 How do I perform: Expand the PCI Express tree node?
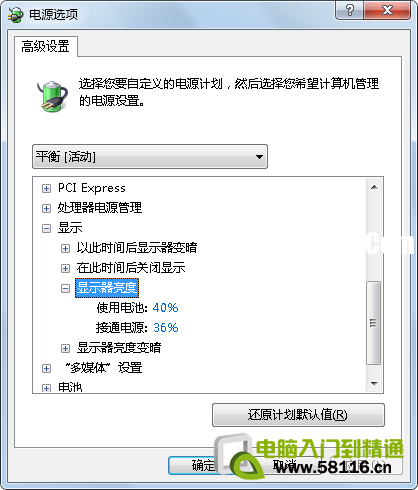[x=46, y=188]
